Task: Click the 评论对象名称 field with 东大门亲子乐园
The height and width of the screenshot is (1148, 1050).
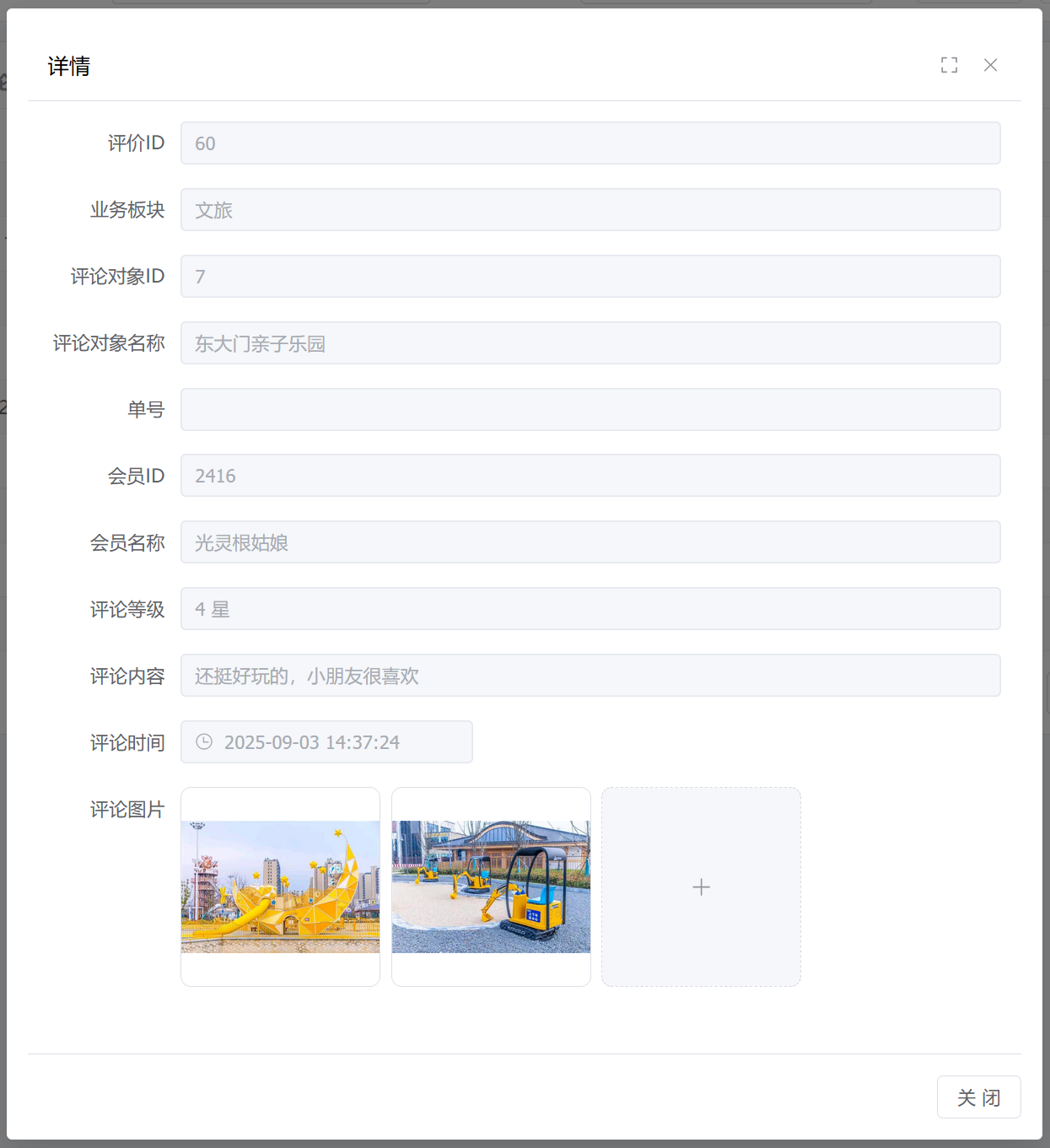Action: (590, 343)
